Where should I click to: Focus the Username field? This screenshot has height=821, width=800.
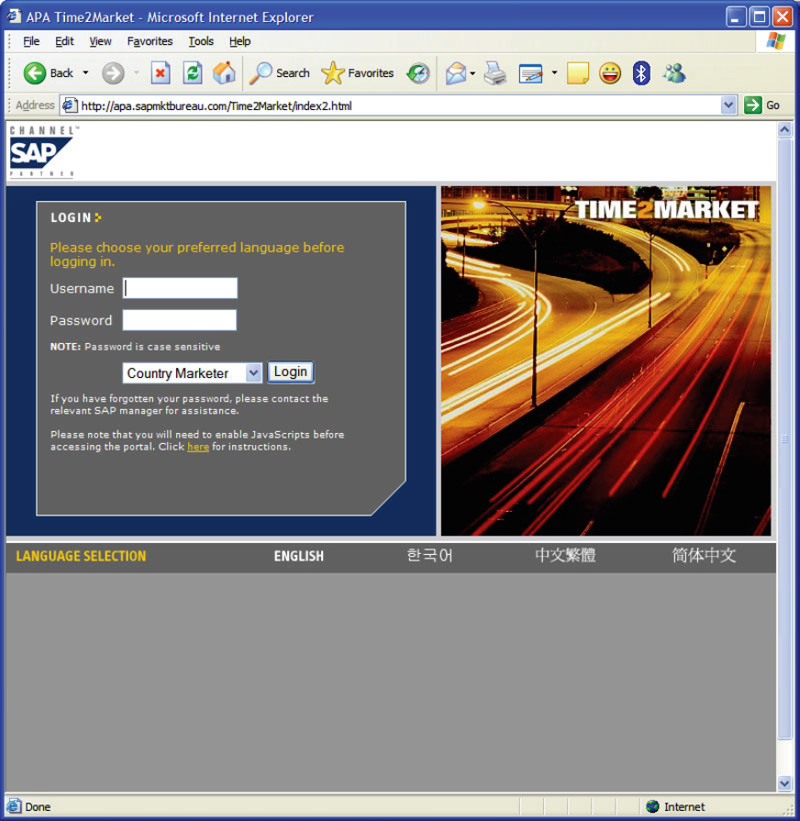tap(180, 288)
